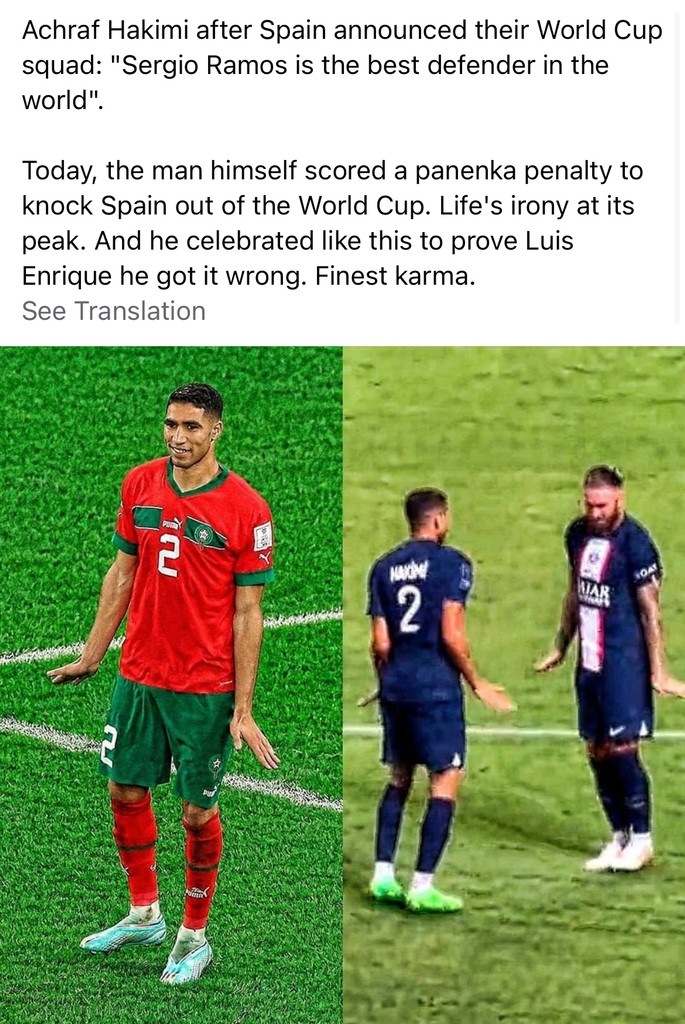Click the World Cup badge on red jersey

[263, 536]
